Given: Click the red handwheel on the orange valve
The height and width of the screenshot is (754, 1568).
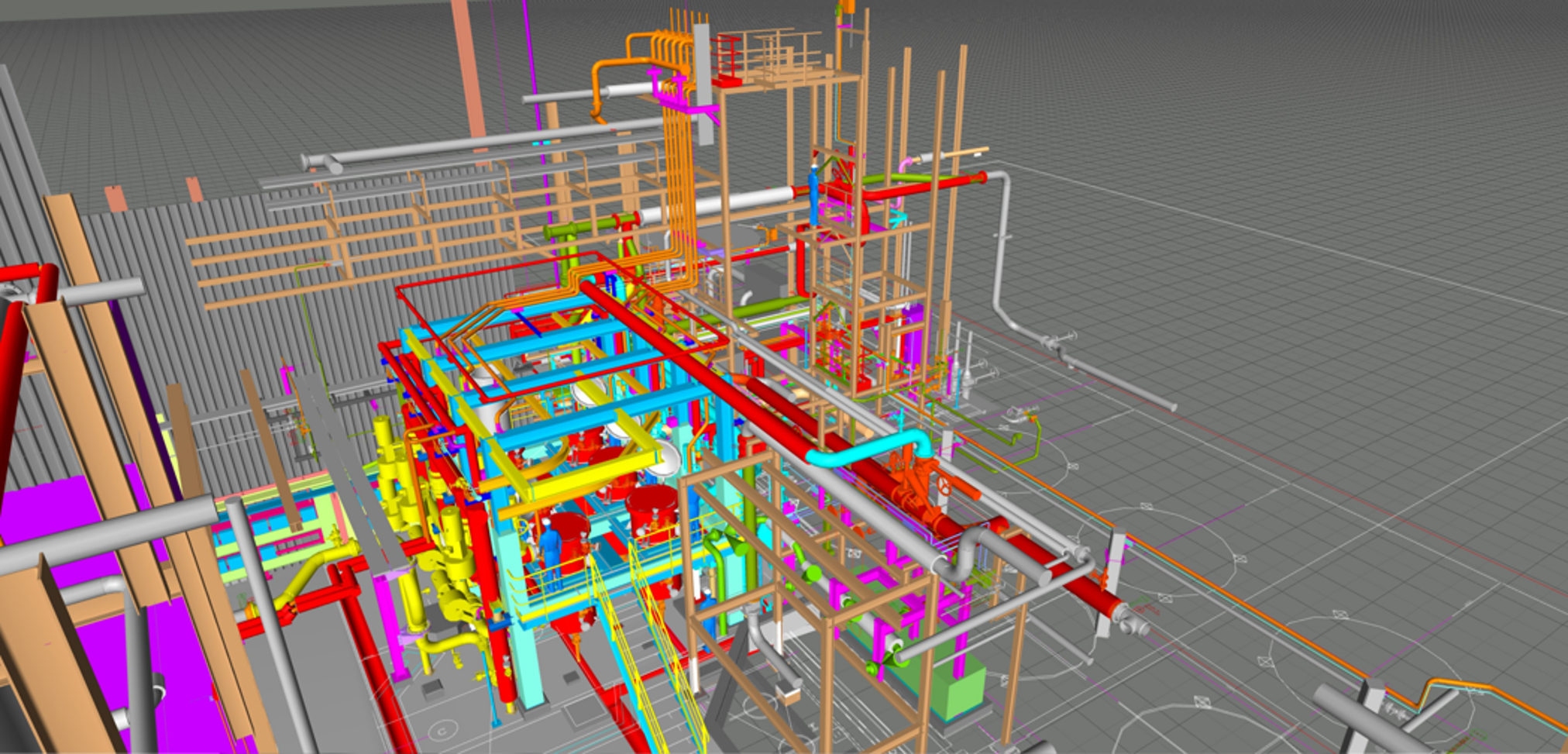Looking at the screenshot, I should 945,487.
